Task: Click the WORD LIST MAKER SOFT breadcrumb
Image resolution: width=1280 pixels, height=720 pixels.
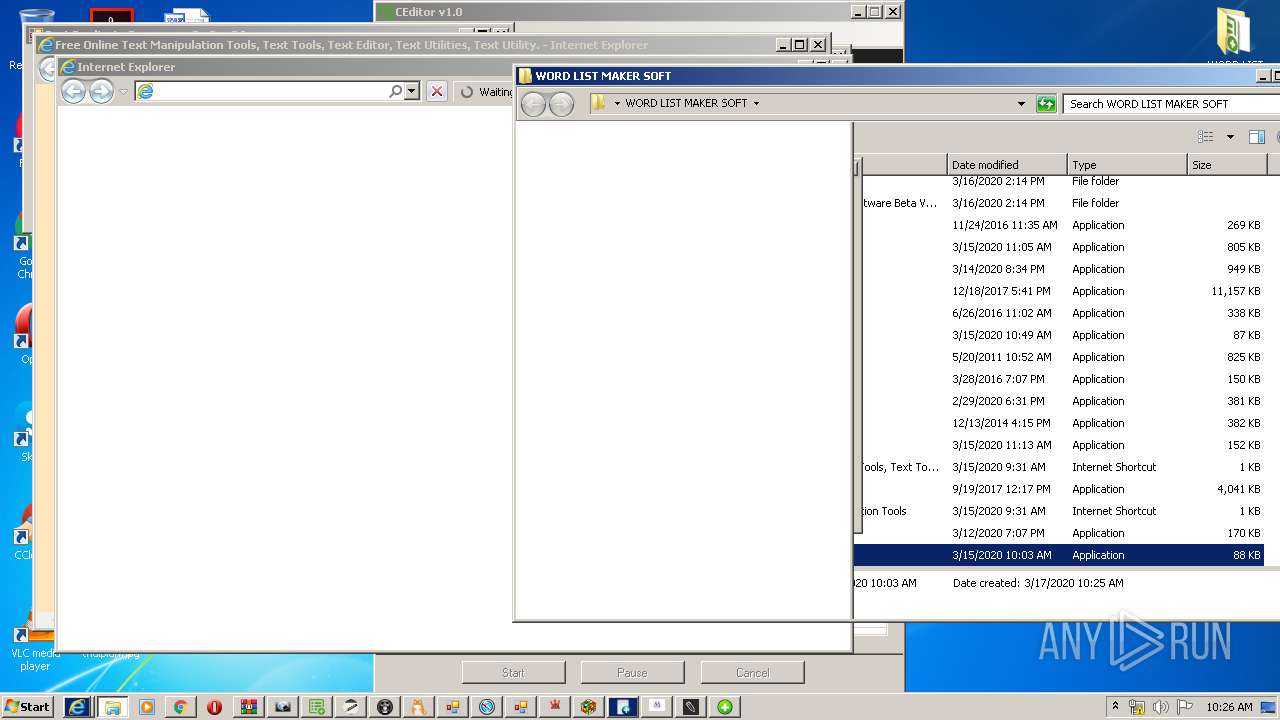Action: (686, 103)
